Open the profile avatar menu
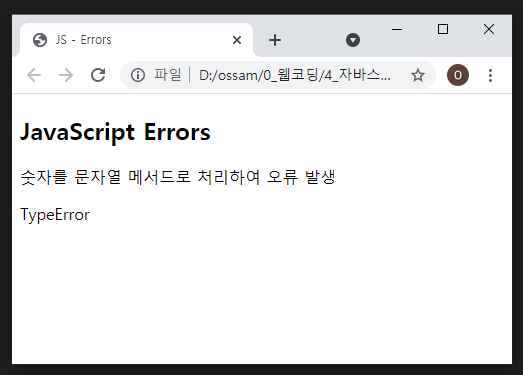Screen dimensions: 523x375 [x=458, y=75]
